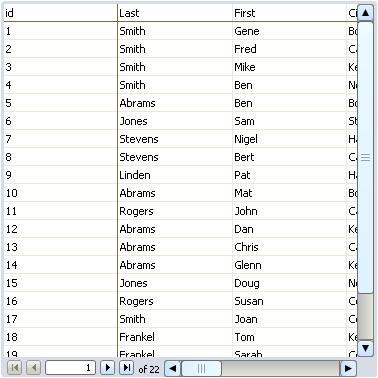Screen dimensions: 378x378
Task: Click the Frankel cell in row 18
Action: click(x=175, y=337)
